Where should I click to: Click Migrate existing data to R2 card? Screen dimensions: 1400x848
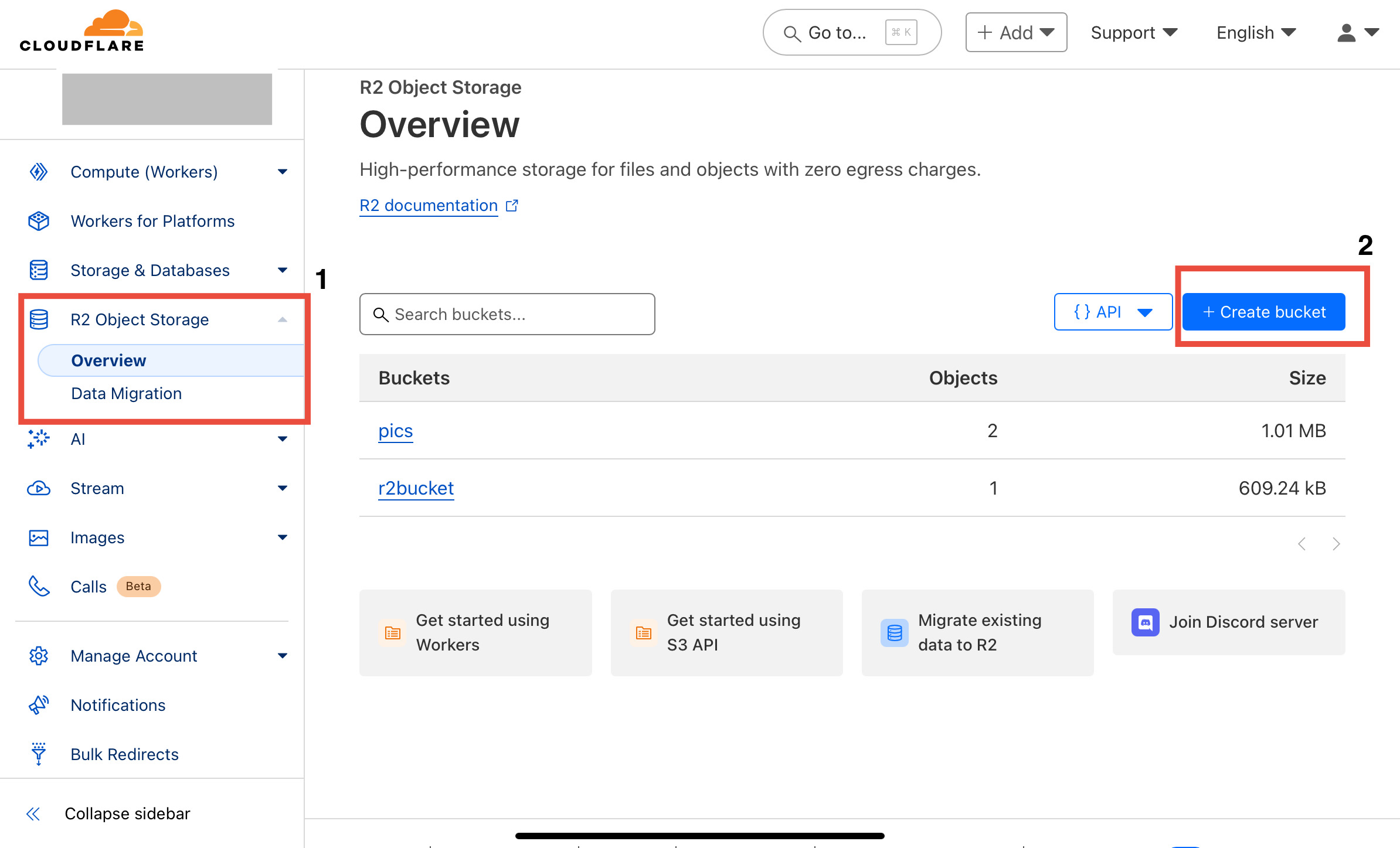pyautogui.click(x=977, y=632)
